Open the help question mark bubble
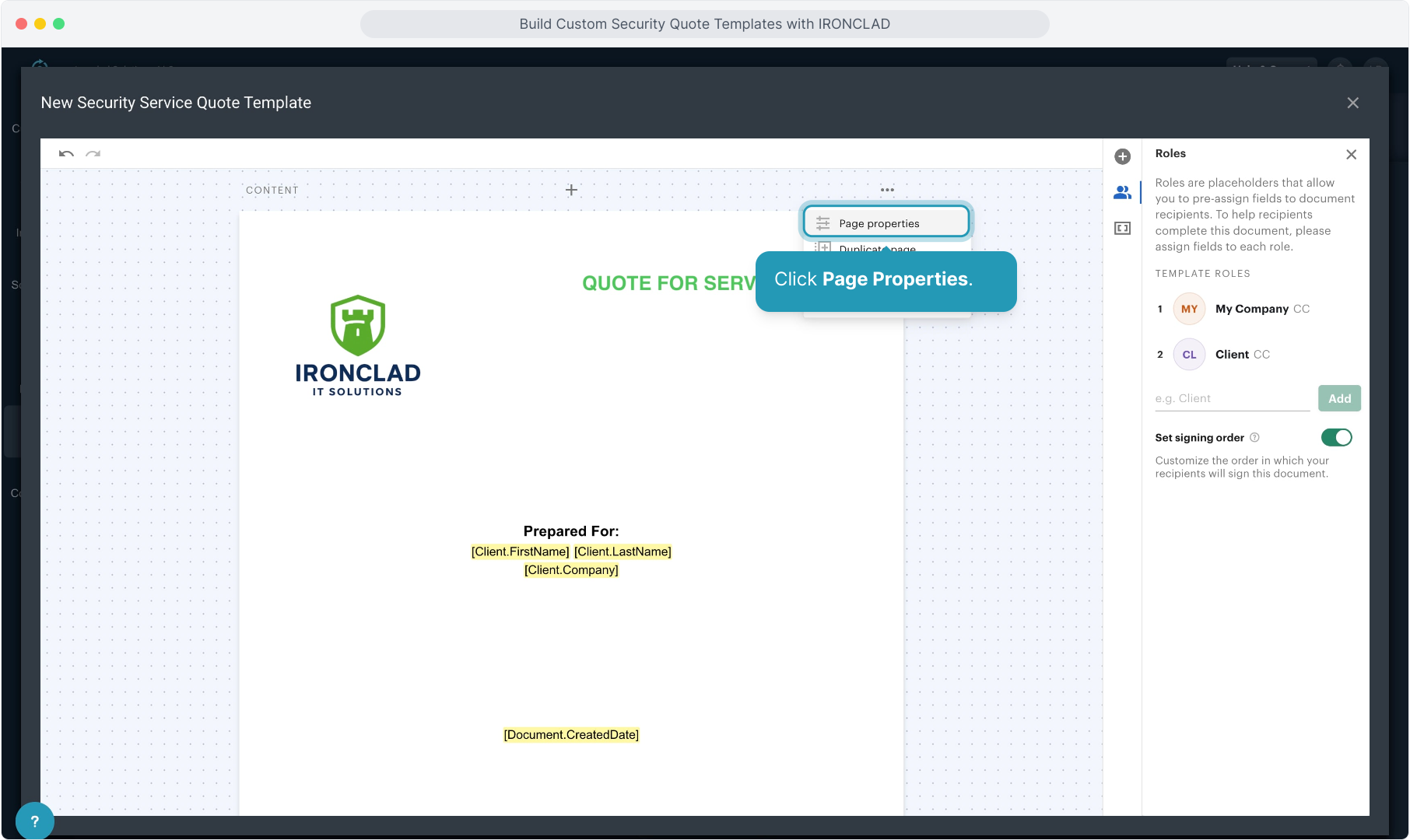Image resolution: width=1410 pixels, height=840 pixels. tap(35, 821)
